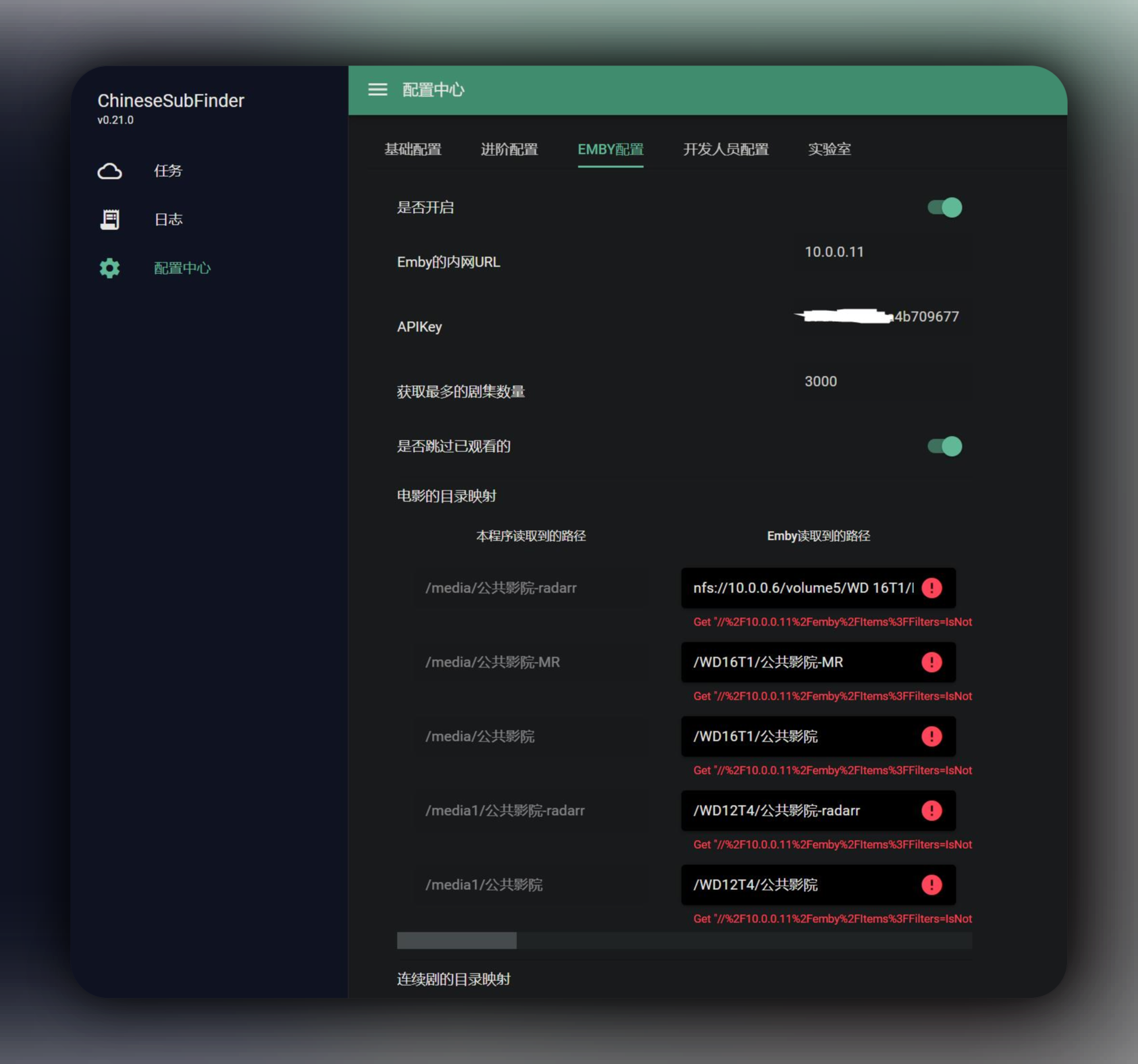Click error icon in /WD12T4/公共影院 field
Viewport: 1138px width, 1064px height.
tap(931, 885)
